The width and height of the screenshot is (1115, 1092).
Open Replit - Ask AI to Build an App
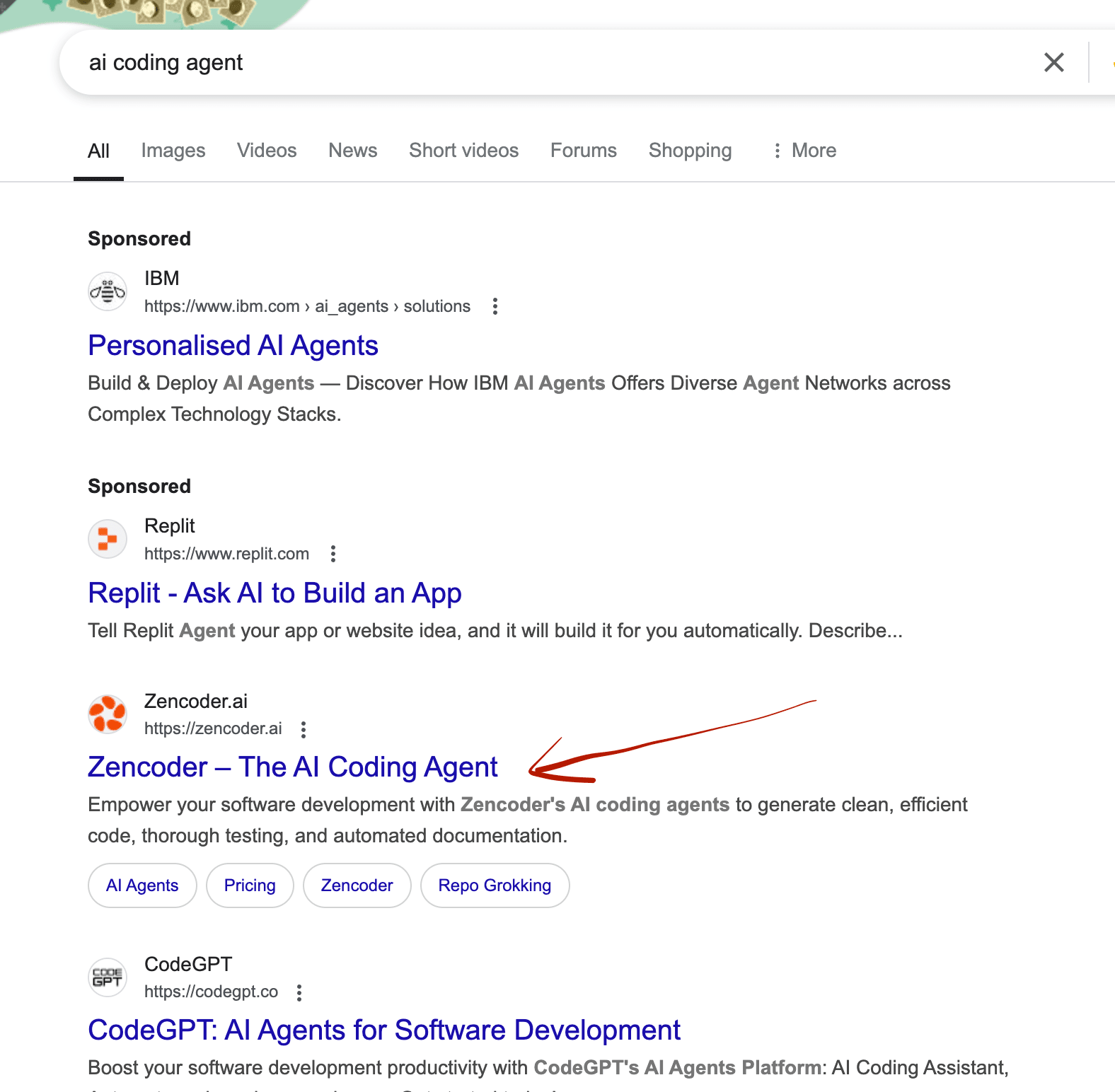(275, 593)
